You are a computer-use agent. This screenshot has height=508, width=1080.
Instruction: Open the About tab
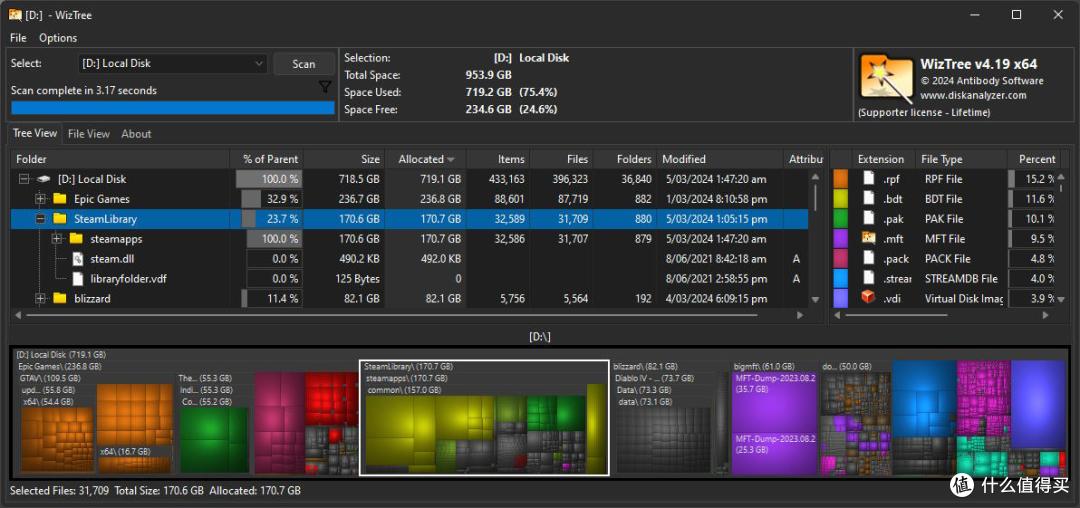136,134
